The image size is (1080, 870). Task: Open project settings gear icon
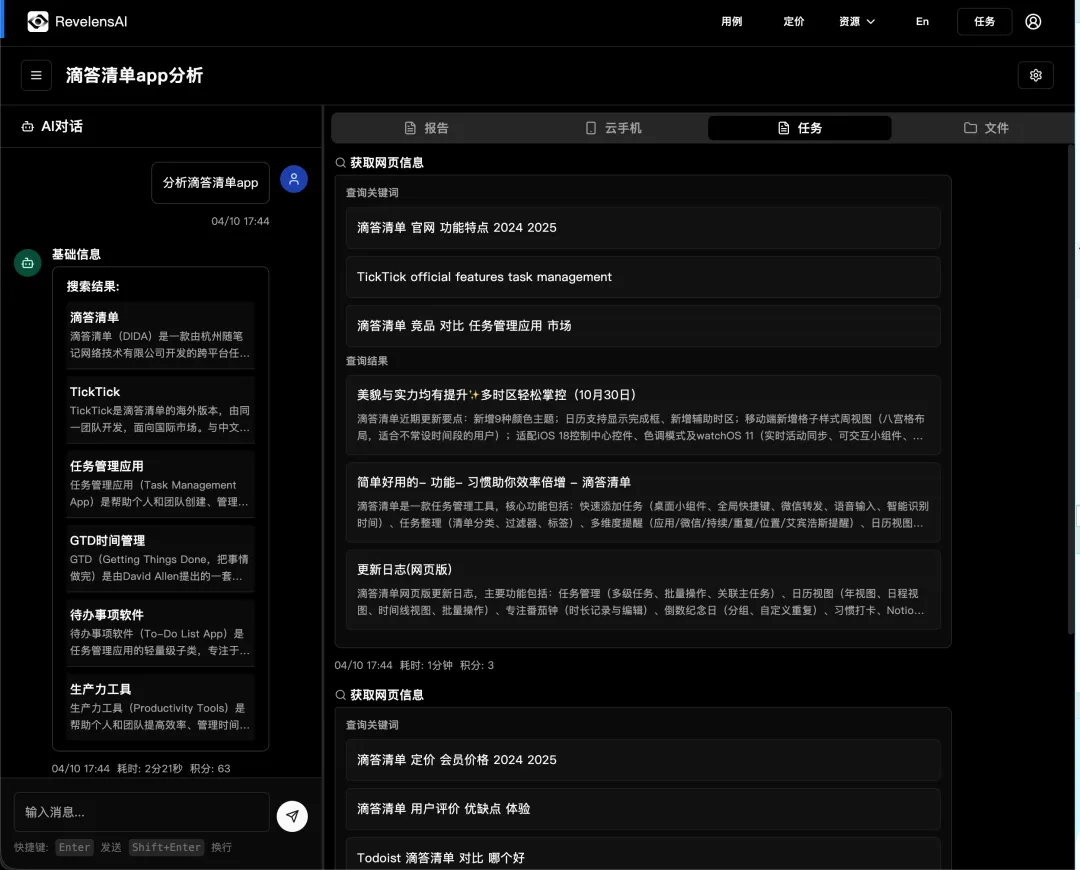(1035, 75)
